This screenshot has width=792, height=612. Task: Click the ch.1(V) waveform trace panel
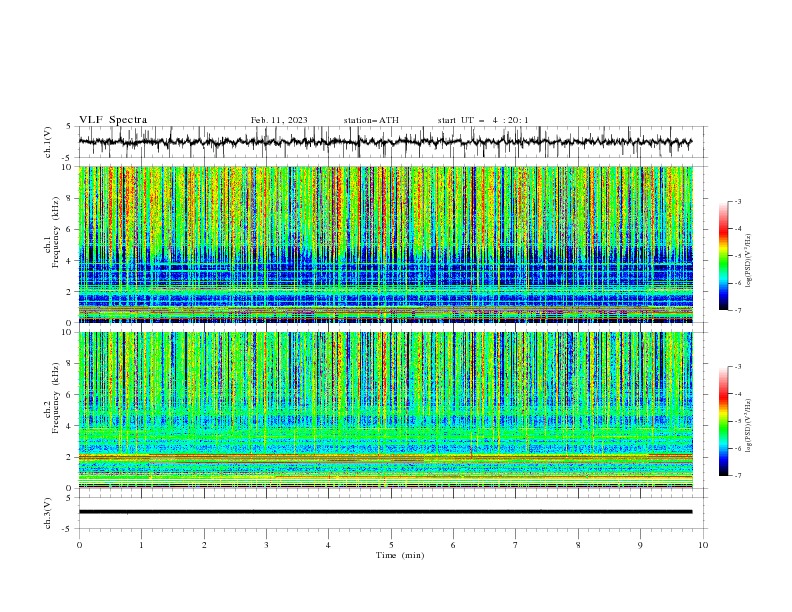coord(393,142)
